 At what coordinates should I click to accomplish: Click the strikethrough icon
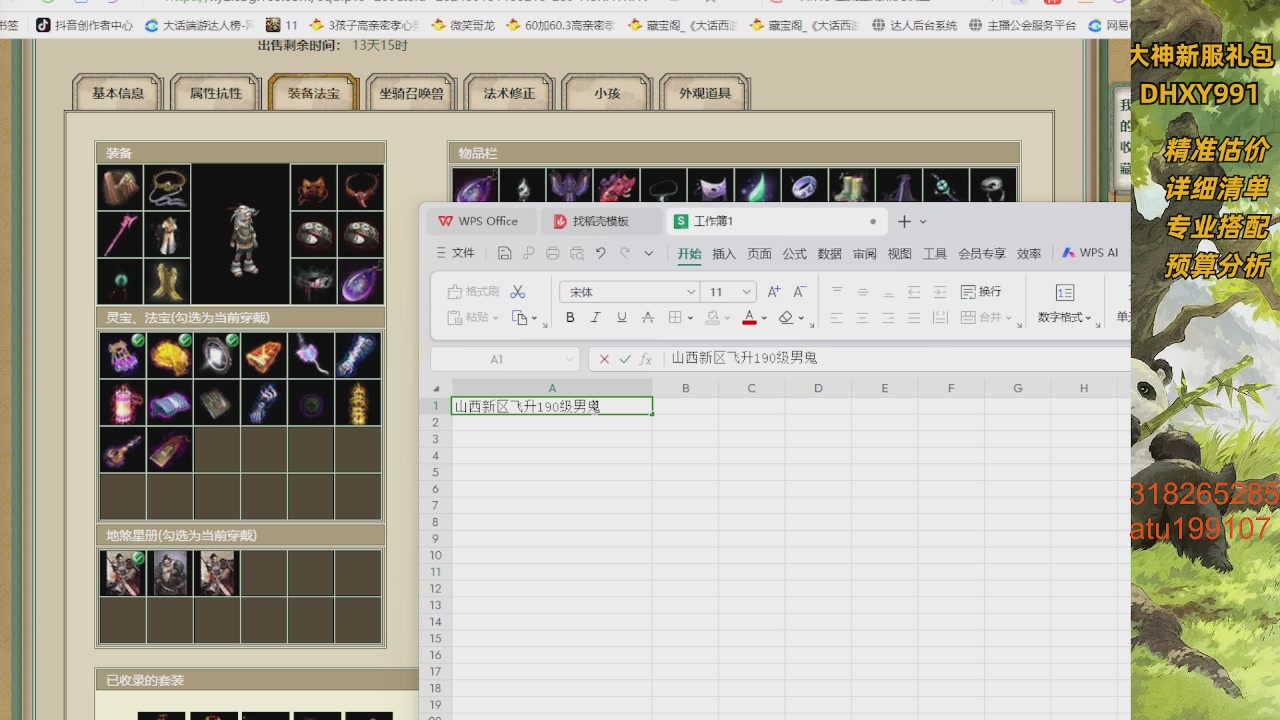(x=648, y=318)
